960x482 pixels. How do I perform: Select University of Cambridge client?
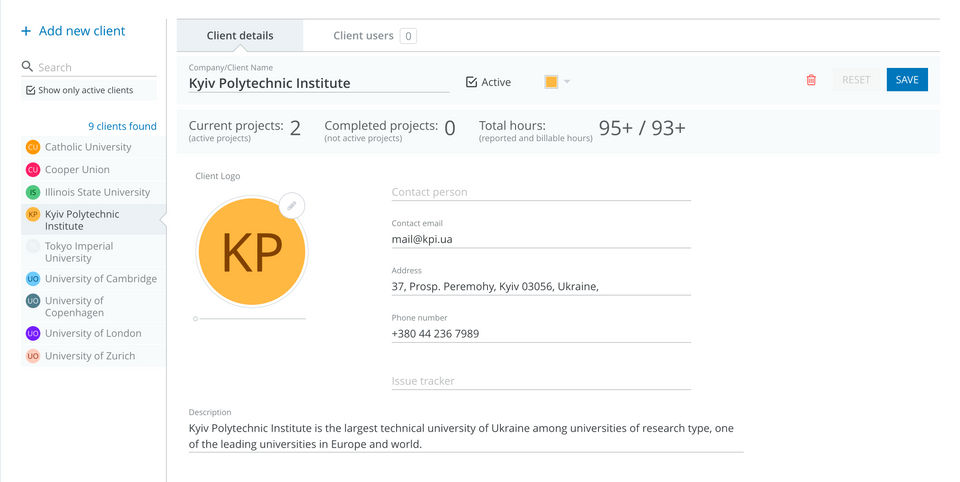[x=94, y=279]
